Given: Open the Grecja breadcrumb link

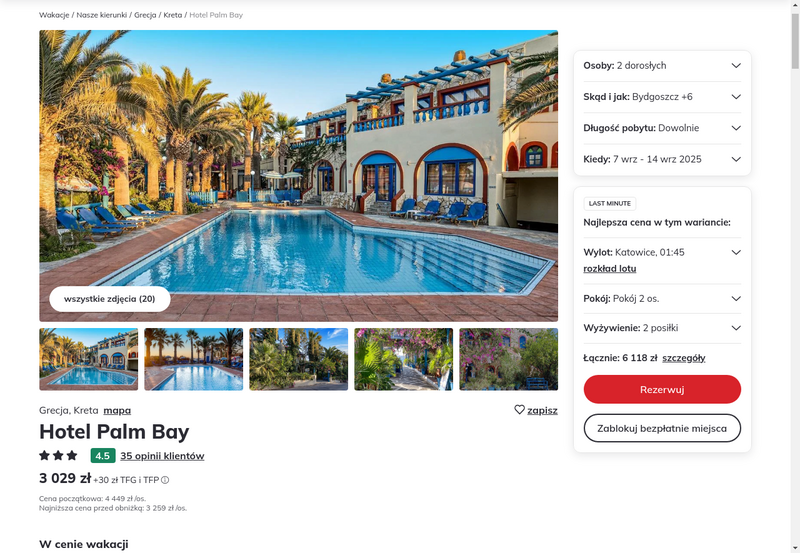Looking at the screenshot, I should pos(145,15).
